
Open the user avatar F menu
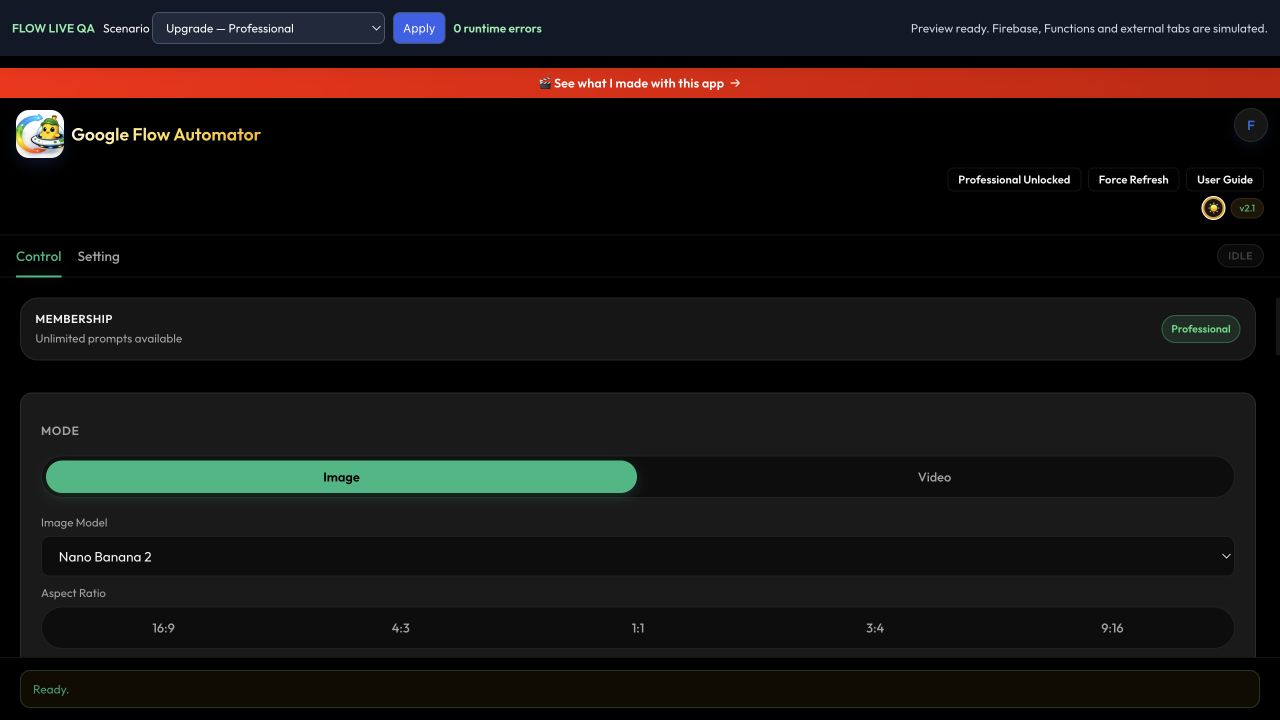[1250, 125]
